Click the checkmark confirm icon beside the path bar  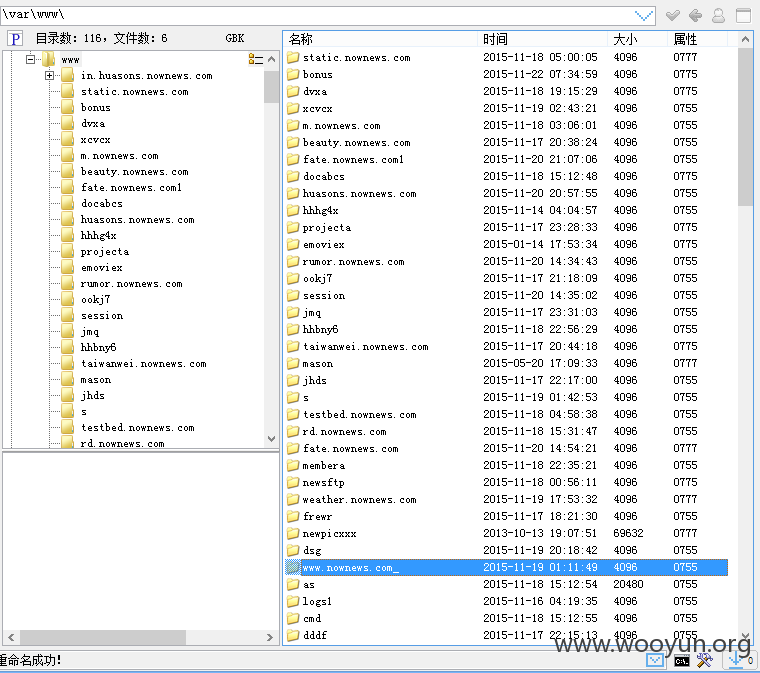[x=672, y=16]
